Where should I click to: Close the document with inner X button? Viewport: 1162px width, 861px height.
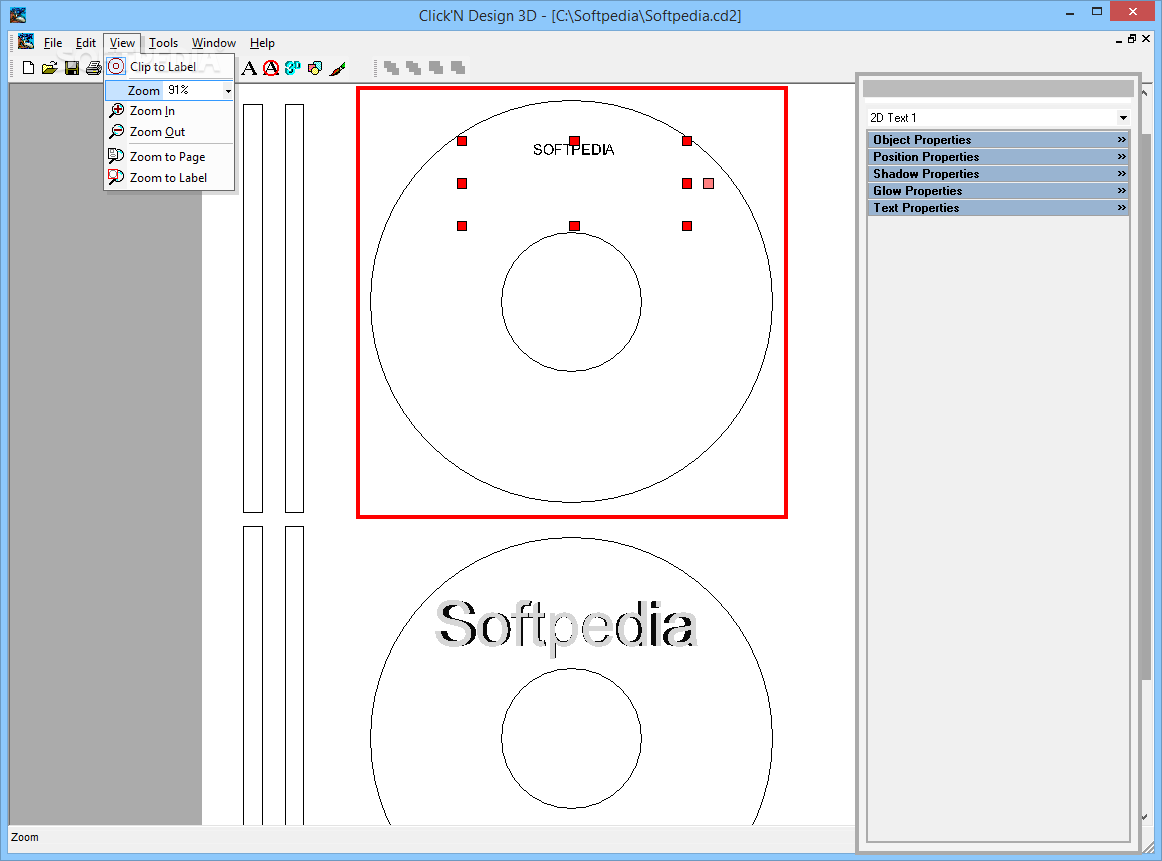click(1146, 39)
